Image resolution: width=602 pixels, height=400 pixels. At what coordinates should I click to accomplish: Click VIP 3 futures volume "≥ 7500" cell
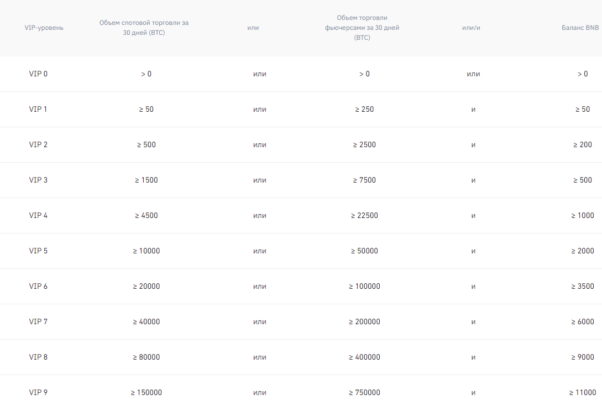click(364, 180)
